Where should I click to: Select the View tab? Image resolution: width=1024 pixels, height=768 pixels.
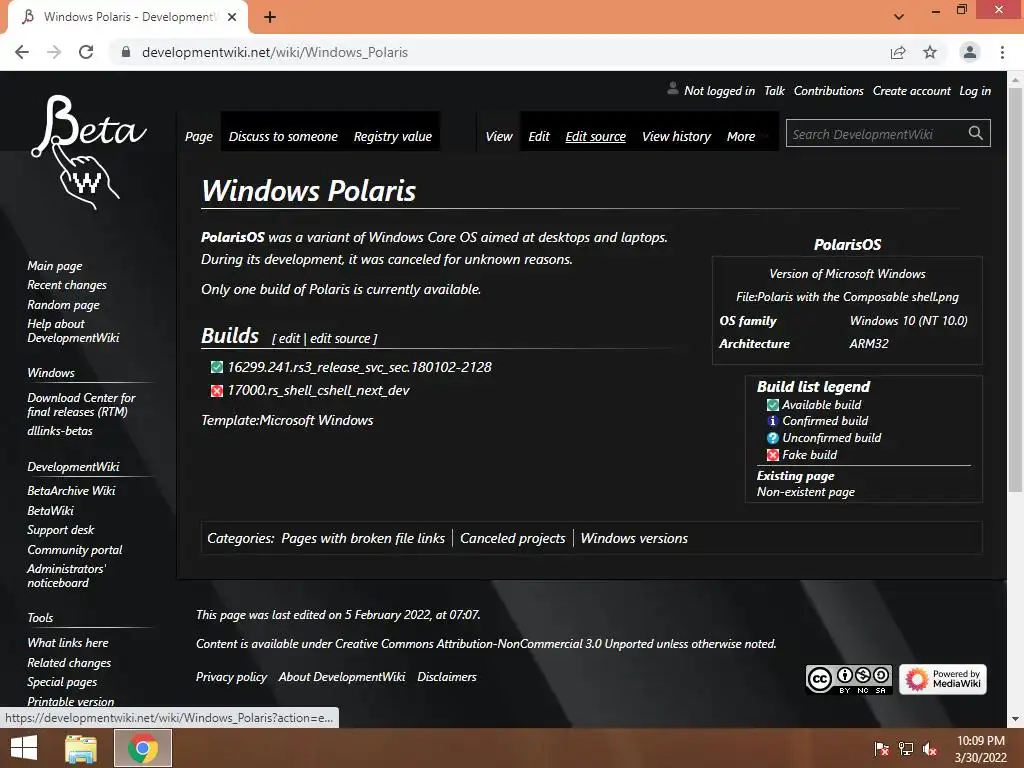pyautogui.click(x=499, y=136)
